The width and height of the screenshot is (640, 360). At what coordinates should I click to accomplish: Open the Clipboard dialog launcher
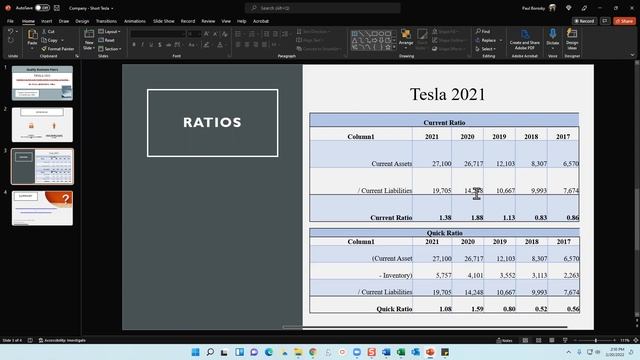pos(77,56)
